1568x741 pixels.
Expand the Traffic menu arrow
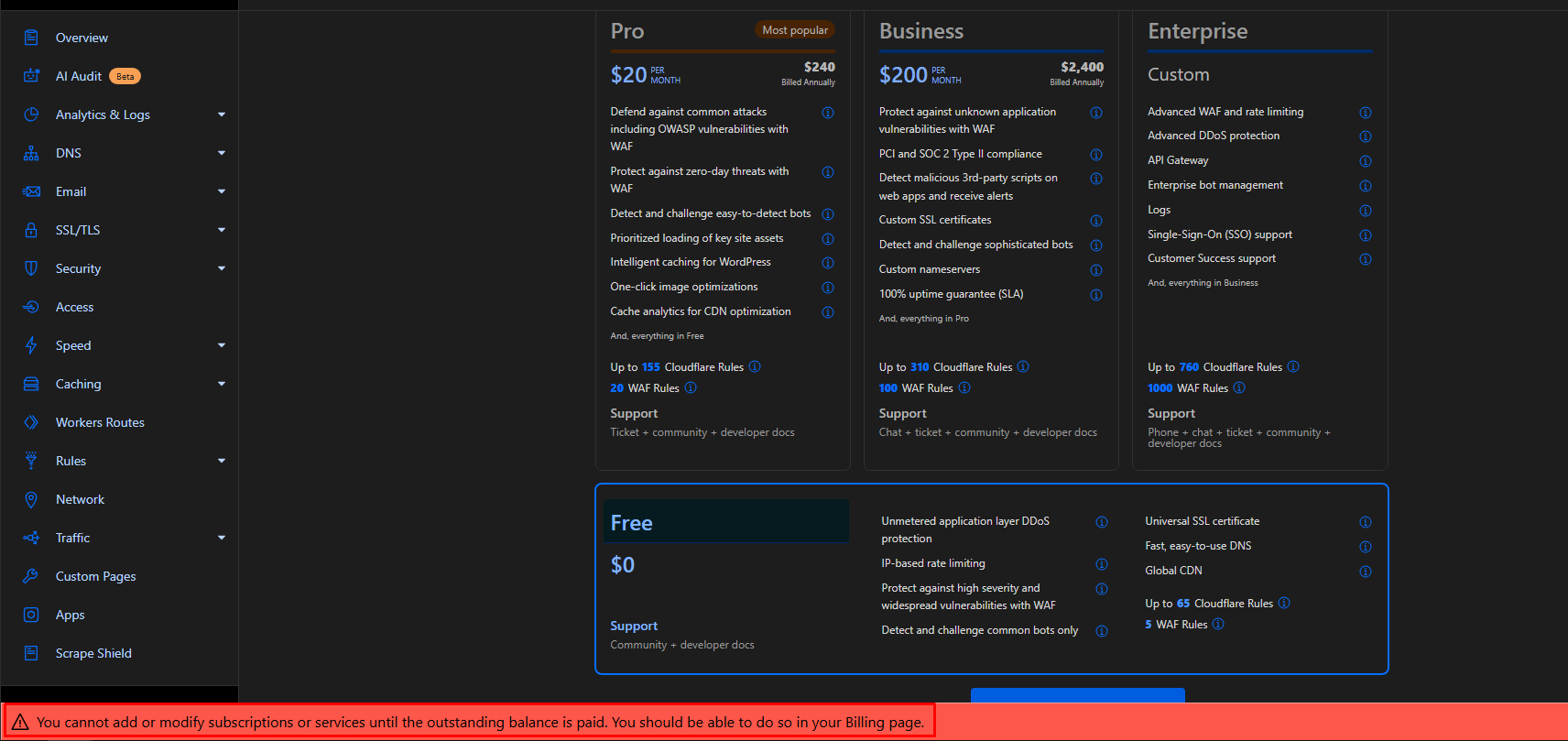[x=222, y=538]
